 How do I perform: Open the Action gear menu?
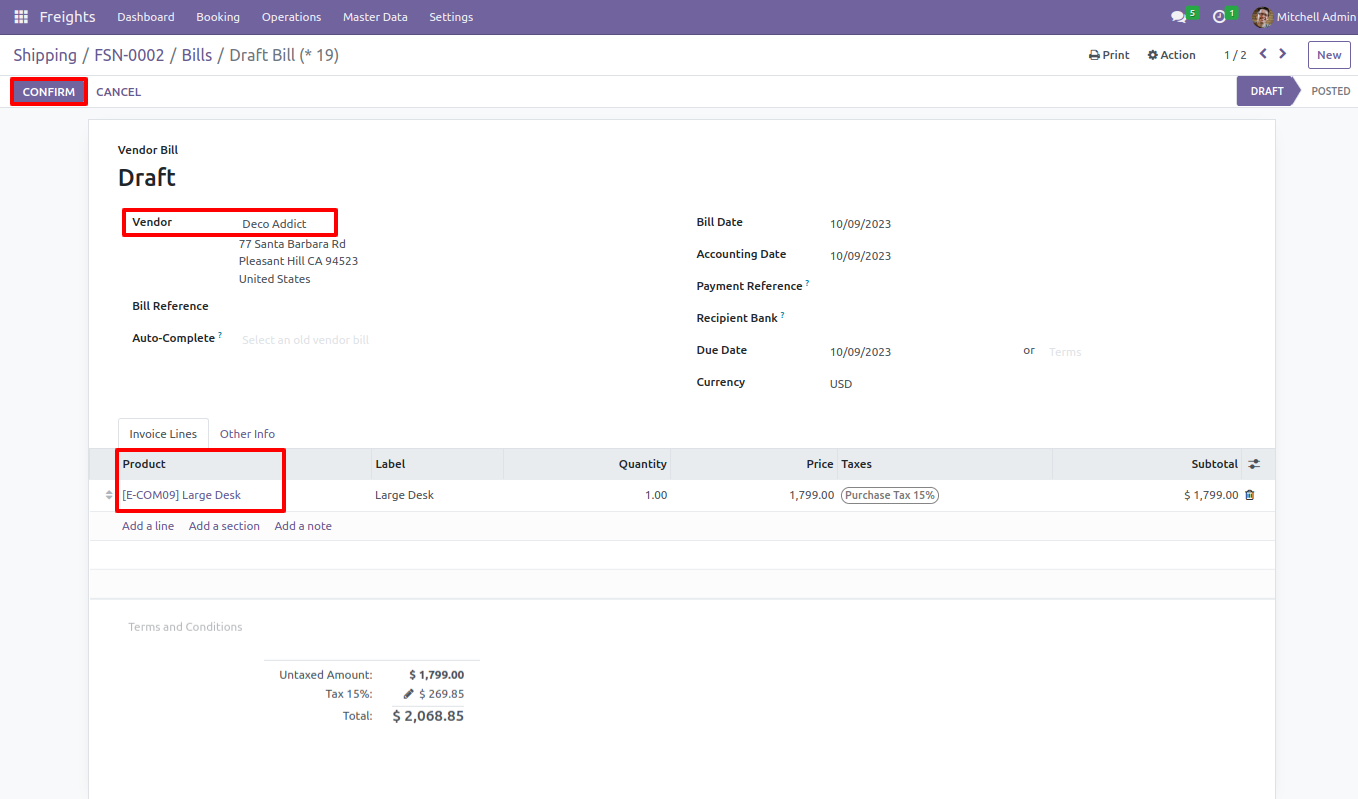click(1171, 55)
